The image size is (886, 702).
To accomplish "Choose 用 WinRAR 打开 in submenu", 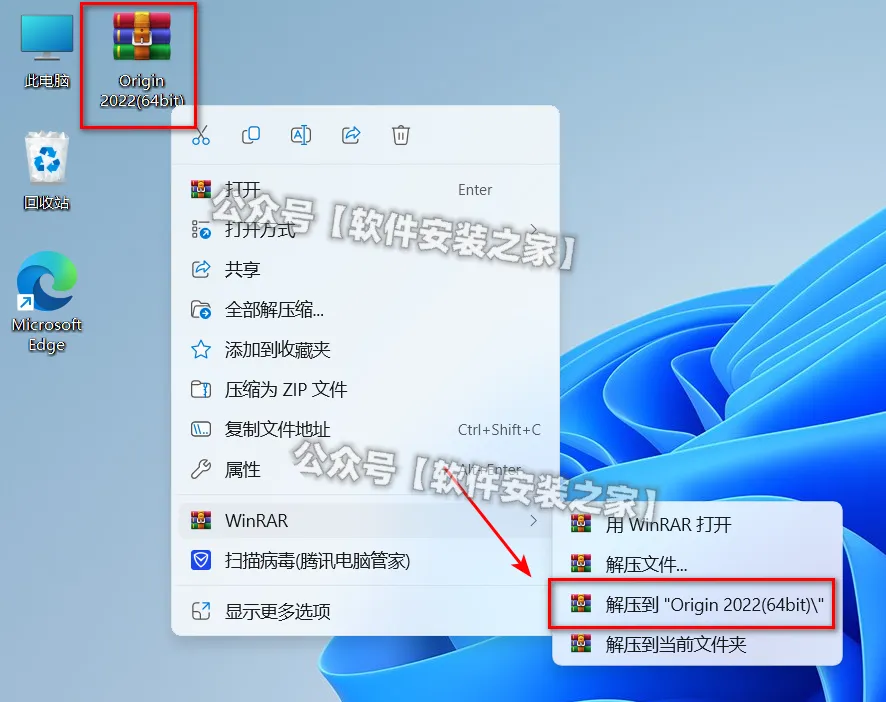I will [x=697, y=525].
